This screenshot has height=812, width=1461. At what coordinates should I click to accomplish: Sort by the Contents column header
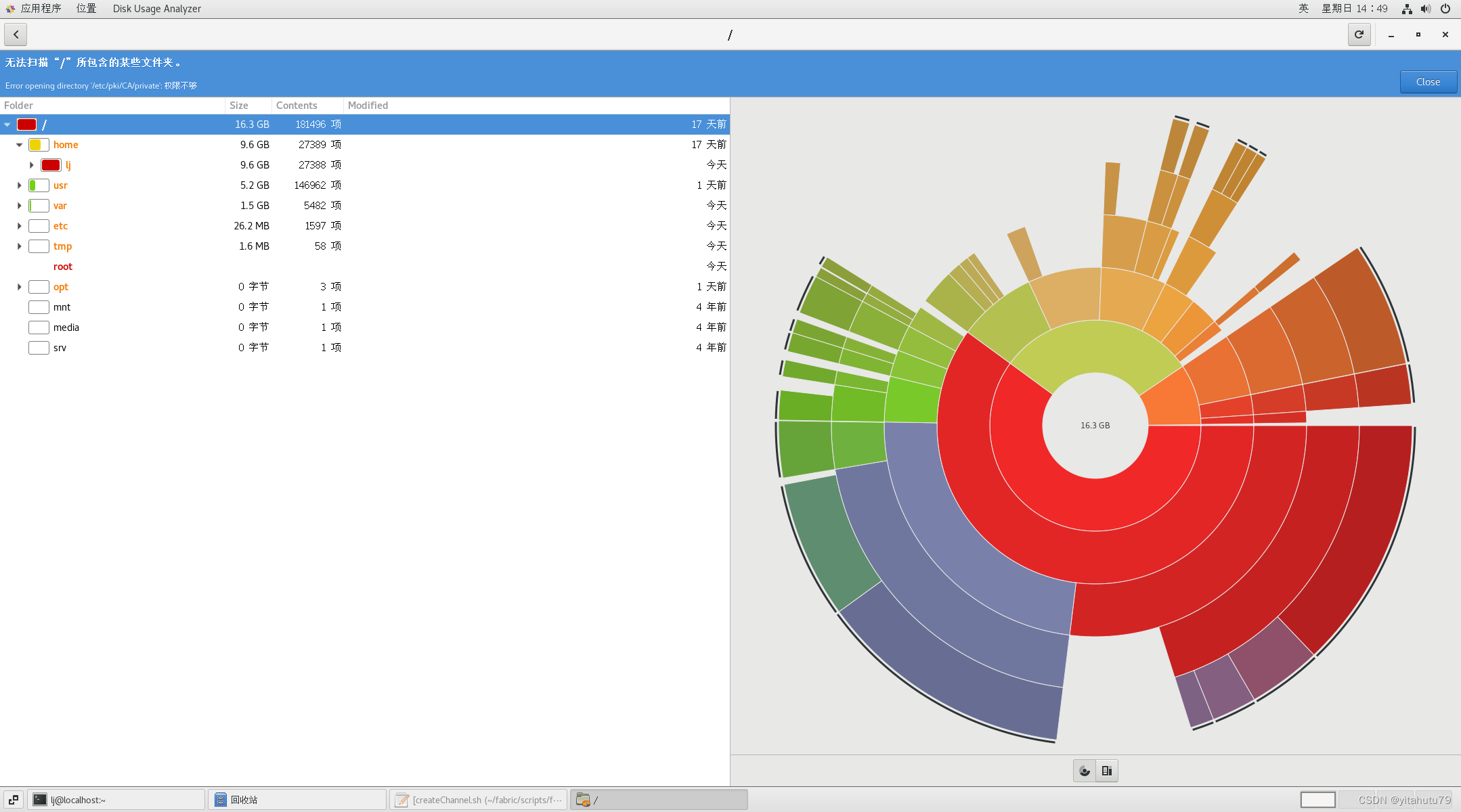(x=308, y=106)
